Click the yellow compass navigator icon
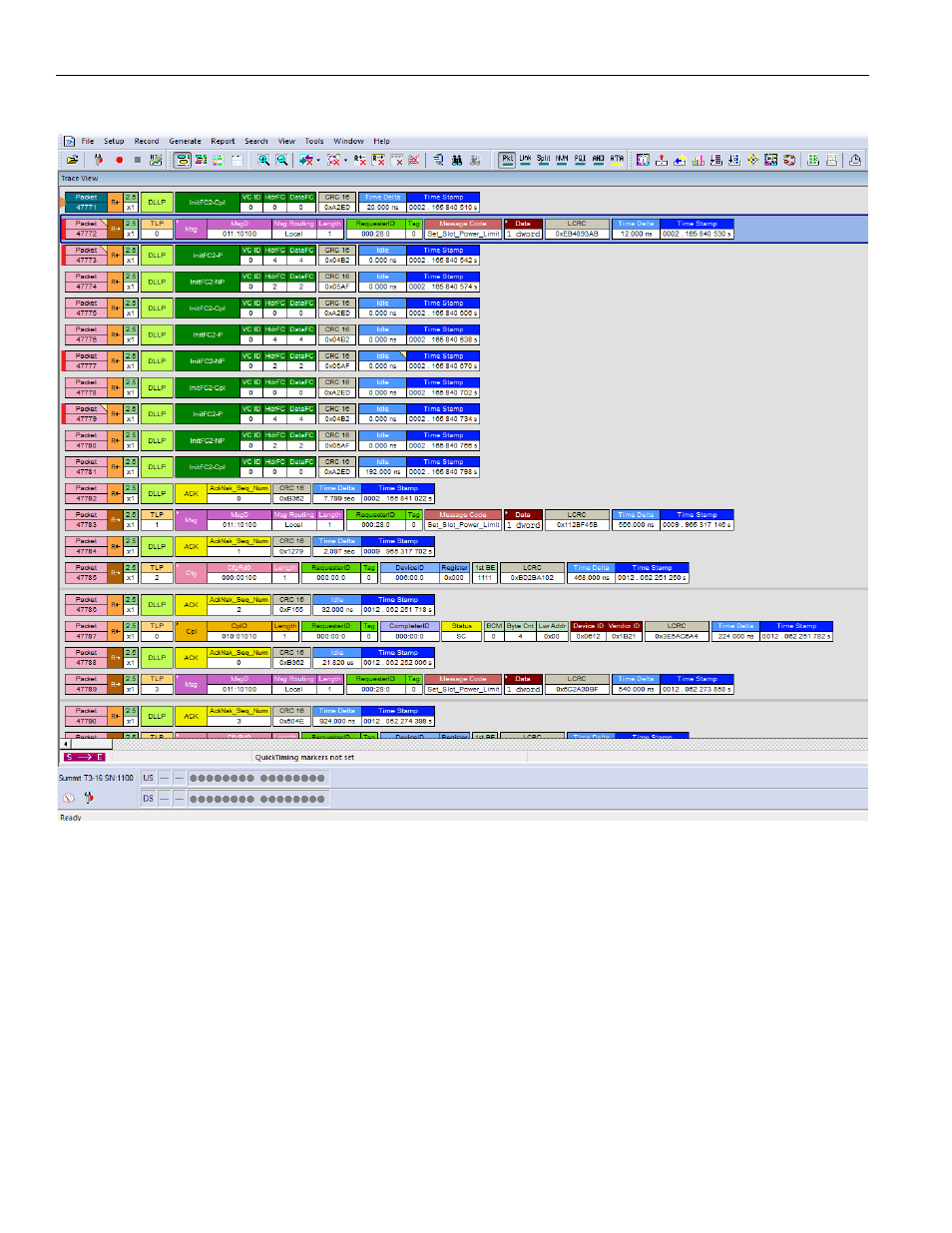952x1233 pixels. pos(752,160)
